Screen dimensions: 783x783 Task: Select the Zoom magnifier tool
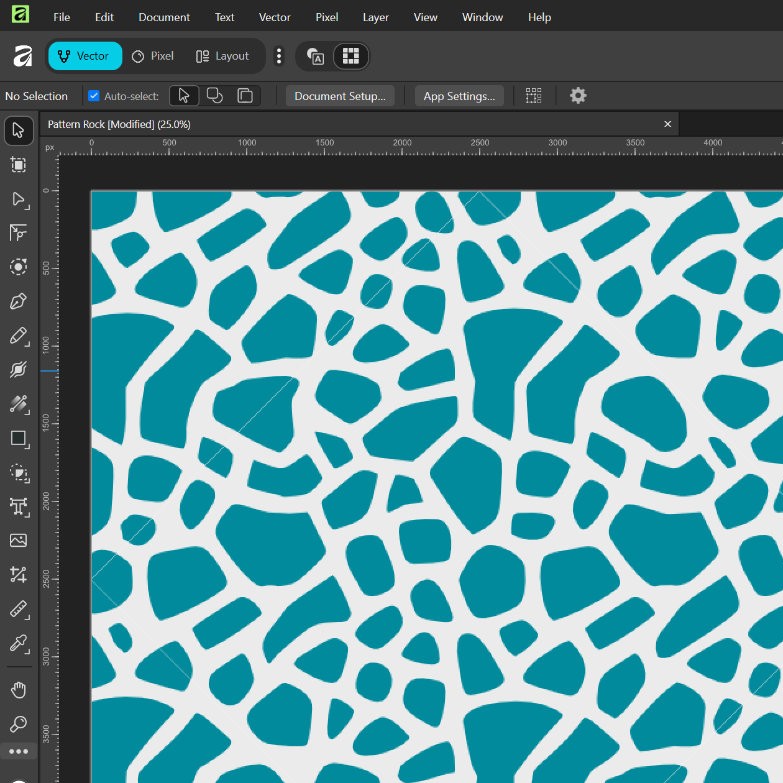[18, 724]
